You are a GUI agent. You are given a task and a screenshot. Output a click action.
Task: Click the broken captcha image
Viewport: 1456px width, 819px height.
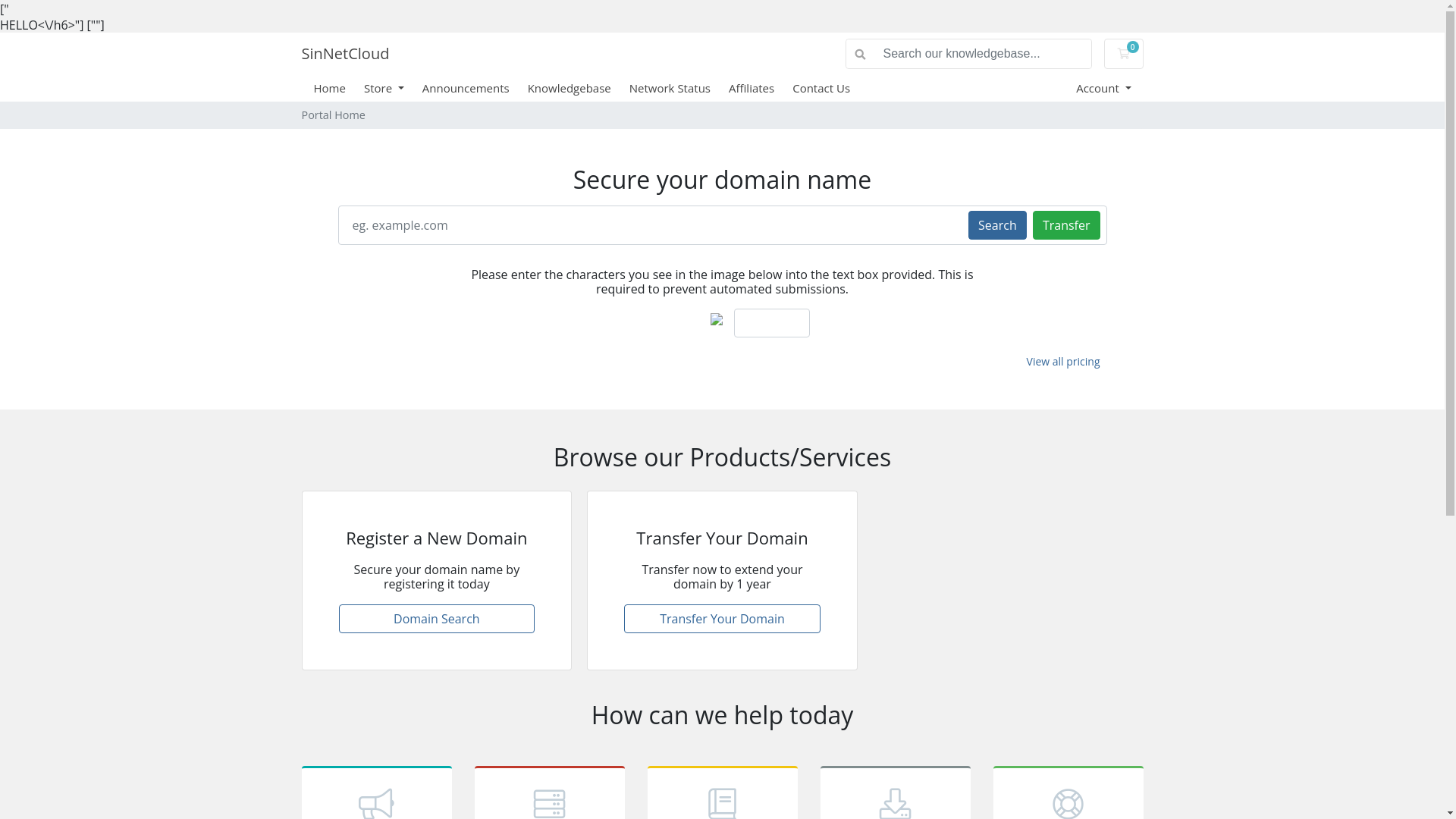coord(717,319)
